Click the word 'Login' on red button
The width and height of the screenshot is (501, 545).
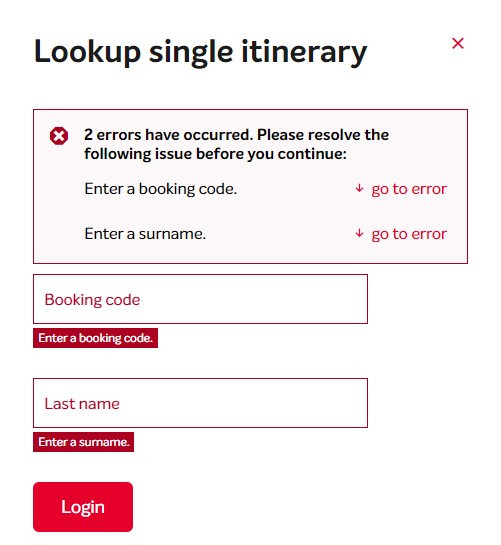tap(83, 507)
